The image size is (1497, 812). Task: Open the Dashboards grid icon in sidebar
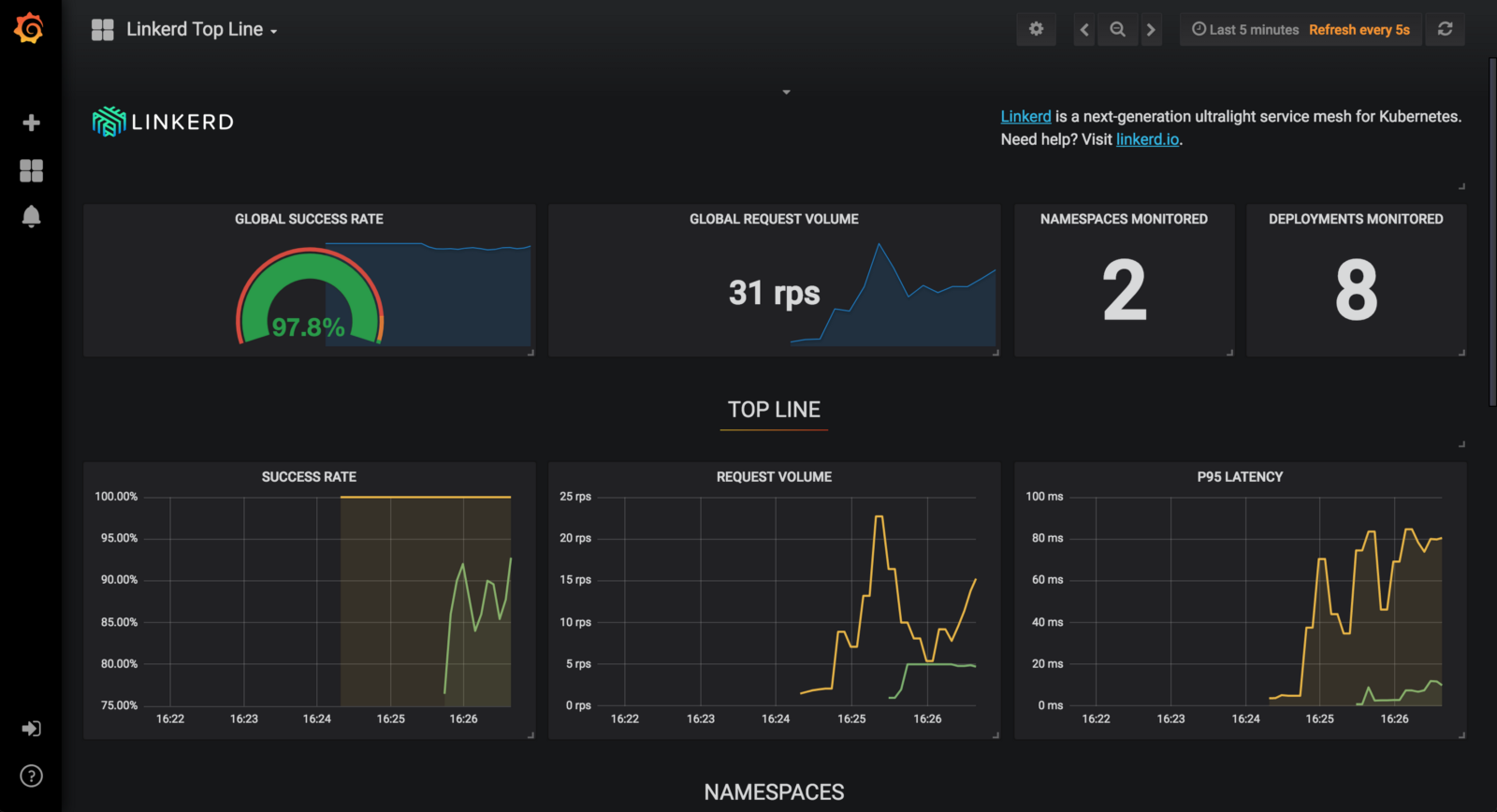point(31,170)
